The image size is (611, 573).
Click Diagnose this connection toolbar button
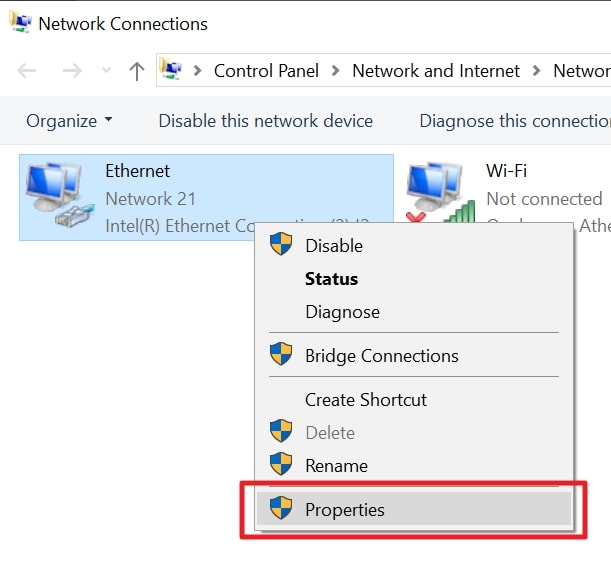pyautogui.click(x=515, y=121)
